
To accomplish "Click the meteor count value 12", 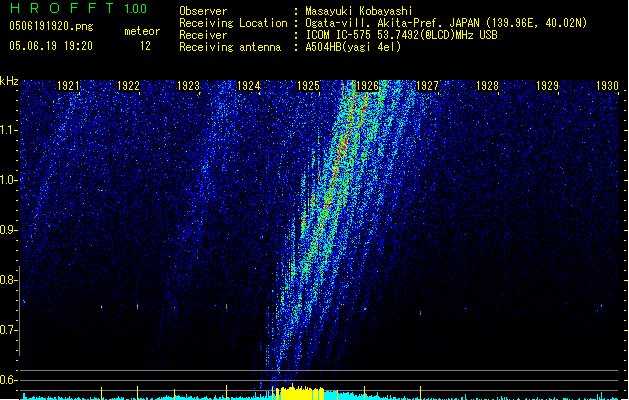I will (145, 46).
